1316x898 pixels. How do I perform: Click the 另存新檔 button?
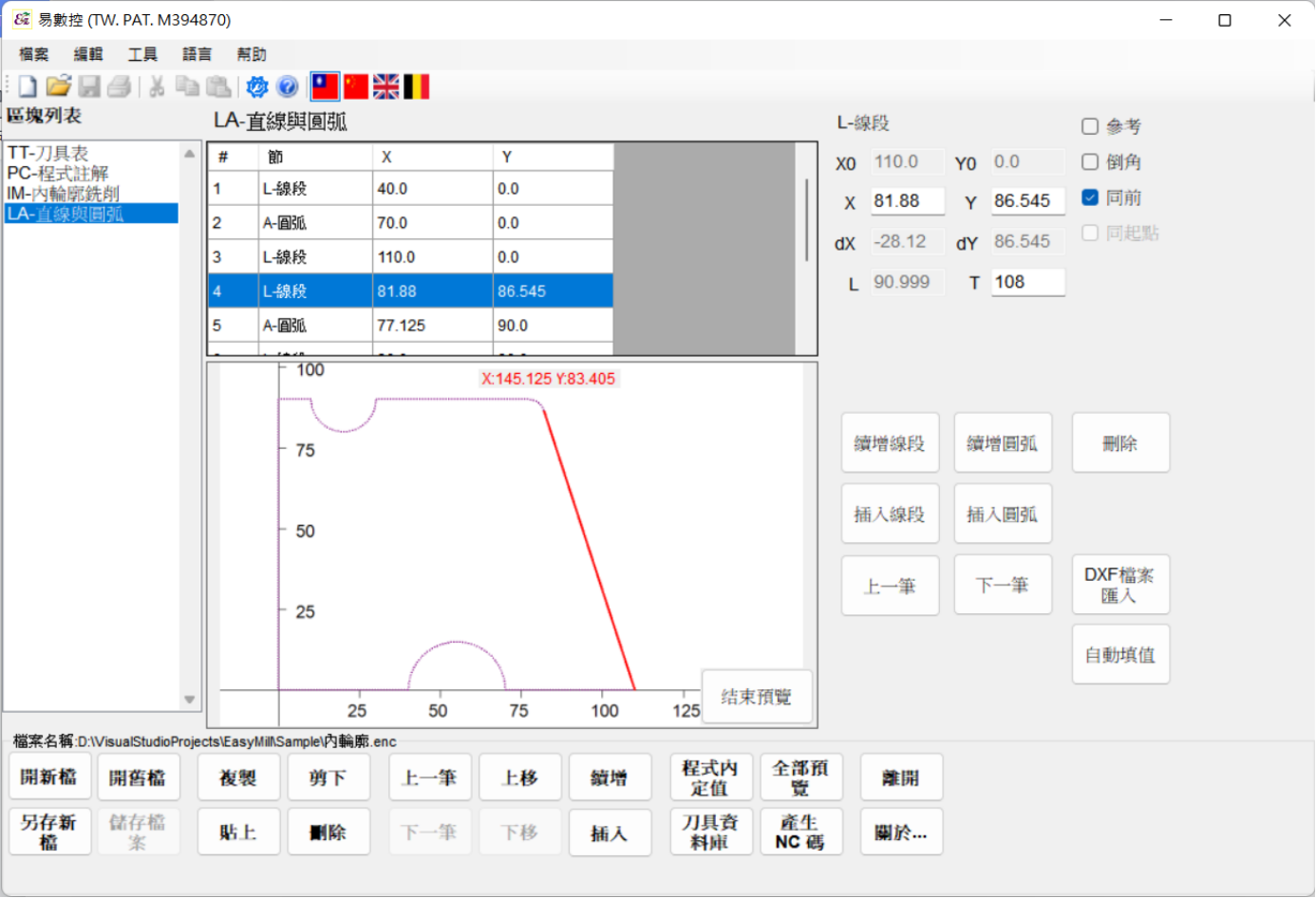point(49,832)
